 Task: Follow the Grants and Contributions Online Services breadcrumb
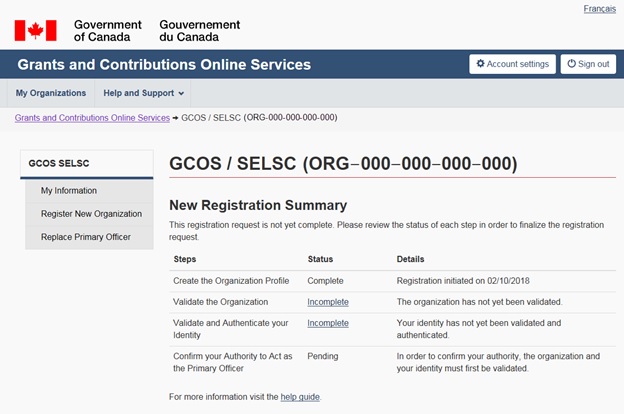point(92,117)
